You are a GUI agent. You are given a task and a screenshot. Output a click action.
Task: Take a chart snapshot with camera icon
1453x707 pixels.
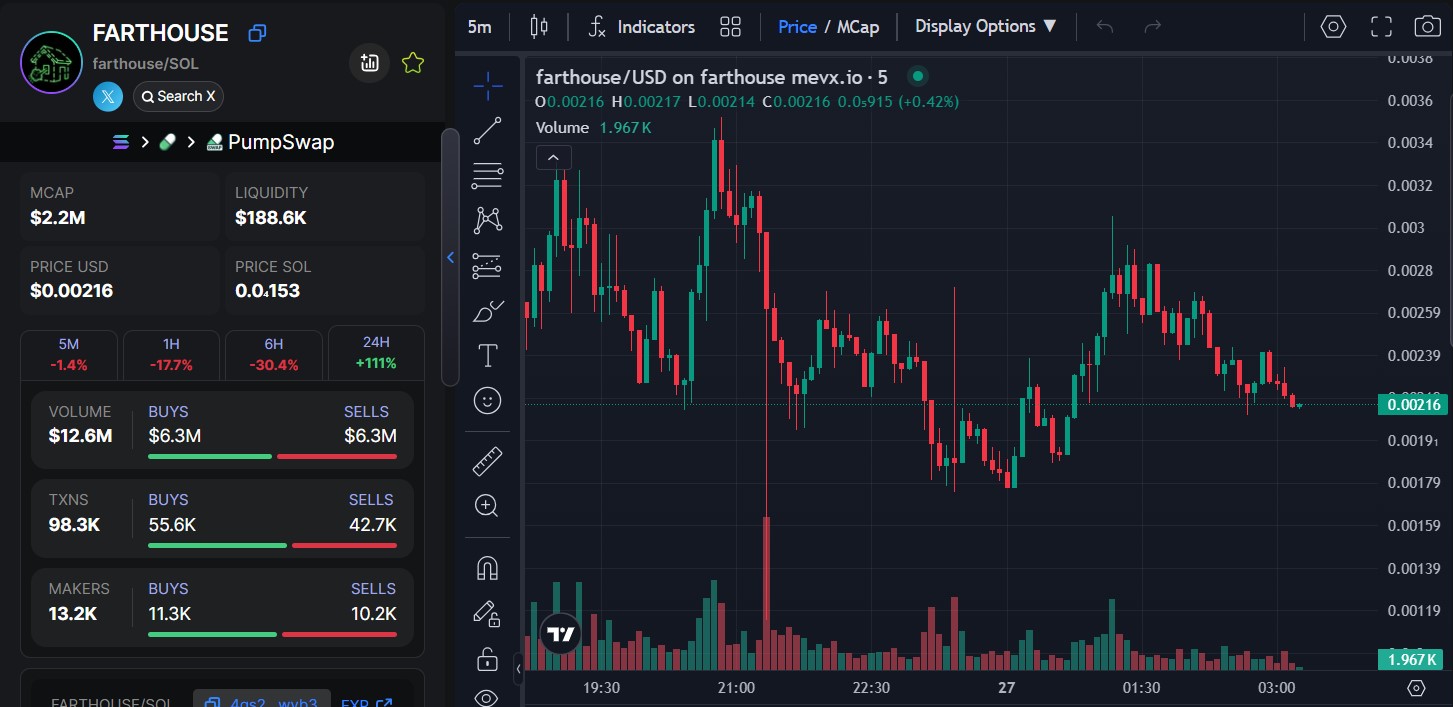click(1427, 27)
